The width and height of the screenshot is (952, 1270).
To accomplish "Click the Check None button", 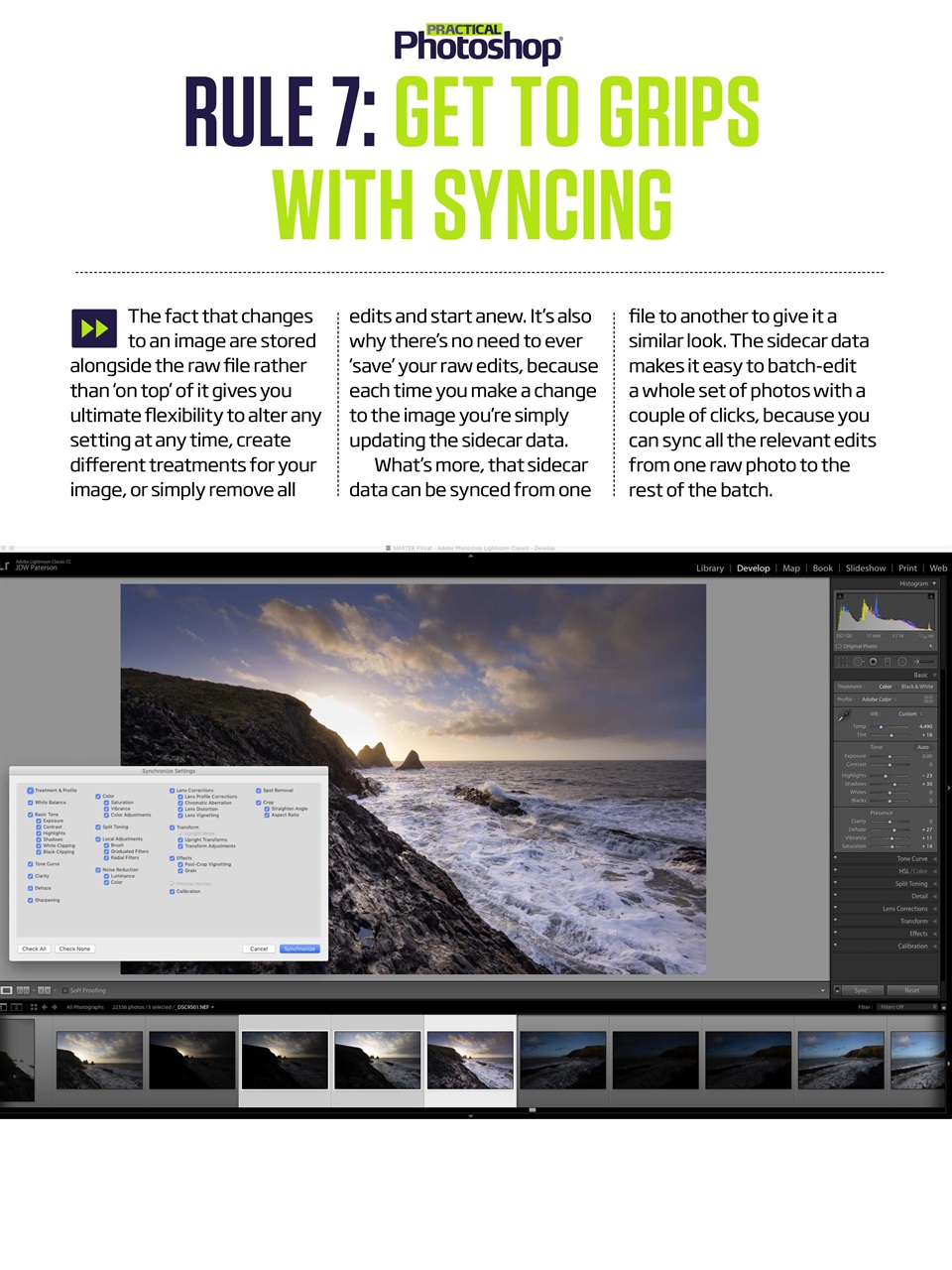I will tap(74, 949).
